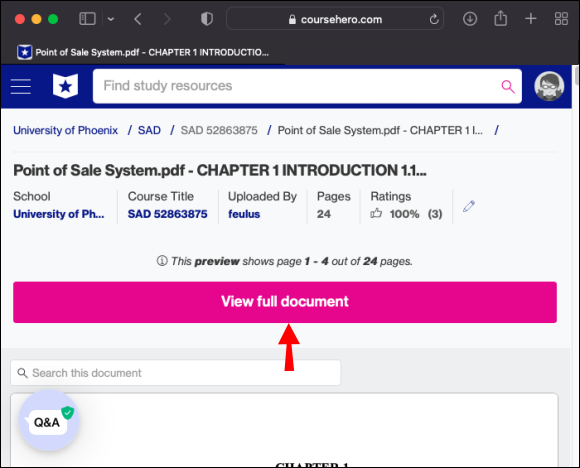Open the SAD 52863875 course title link
The height and width of the screenshot is (468, 580).
[168, 214]
